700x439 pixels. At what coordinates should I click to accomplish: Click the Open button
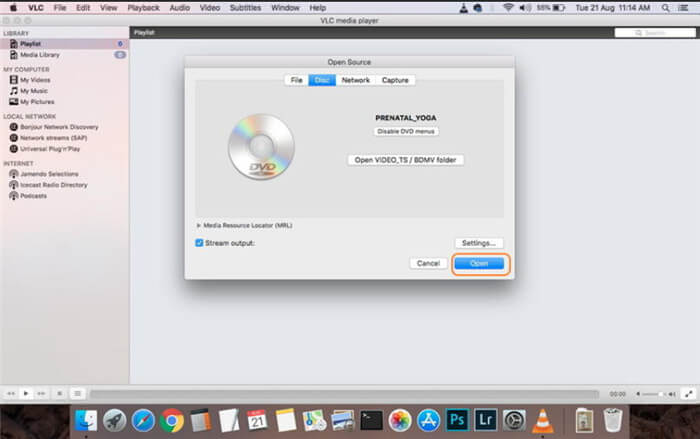pos(480,263)
